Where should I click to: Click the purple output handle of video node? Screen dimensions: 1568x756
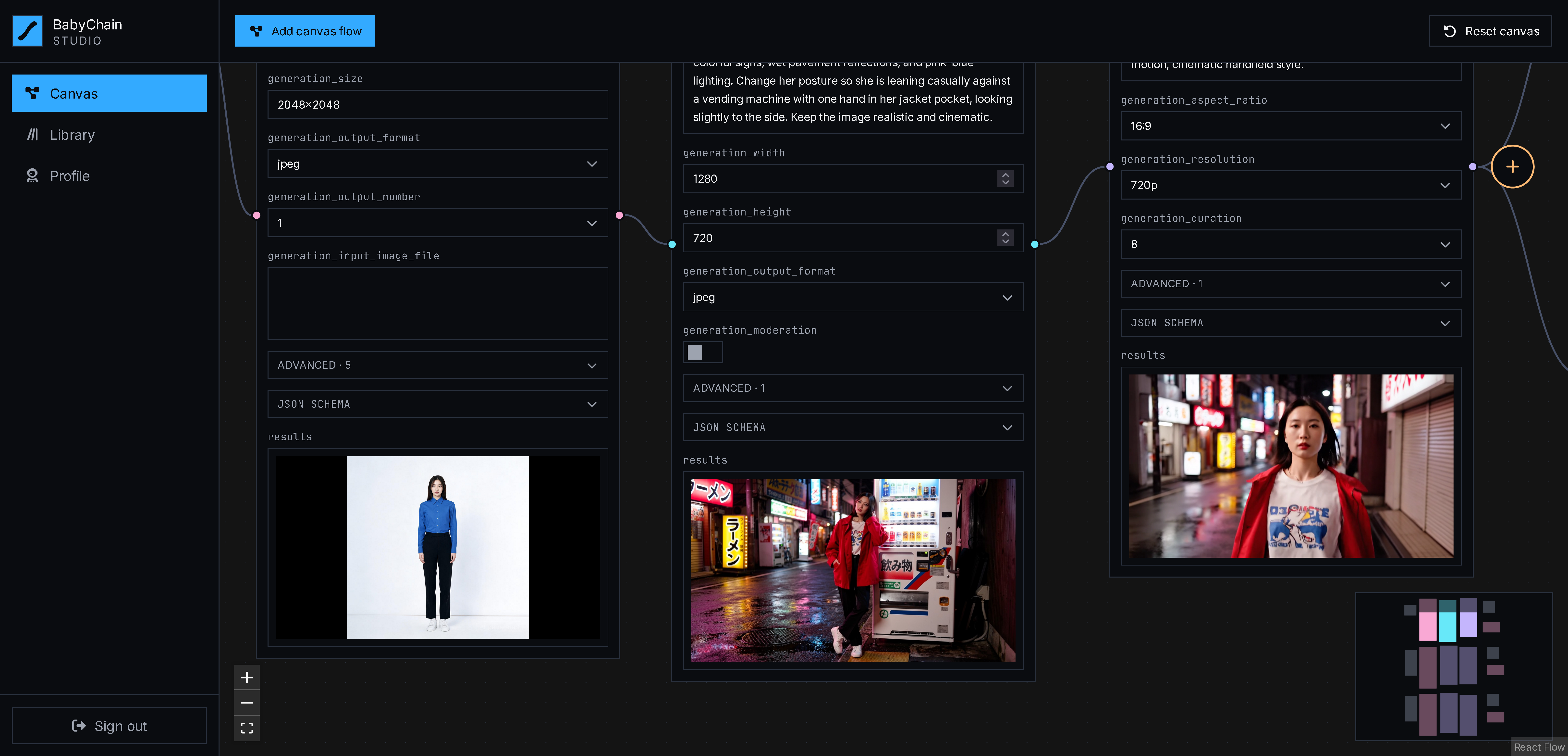(1472, 166)
